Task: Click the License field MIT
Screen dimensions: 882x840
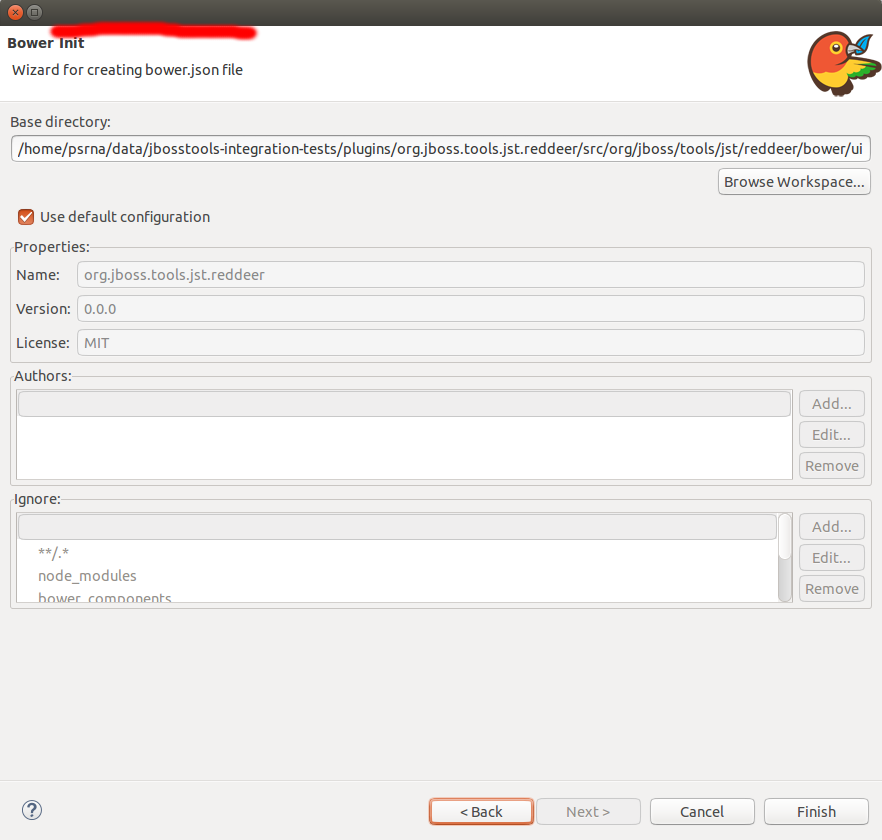Action: [470, 343]
